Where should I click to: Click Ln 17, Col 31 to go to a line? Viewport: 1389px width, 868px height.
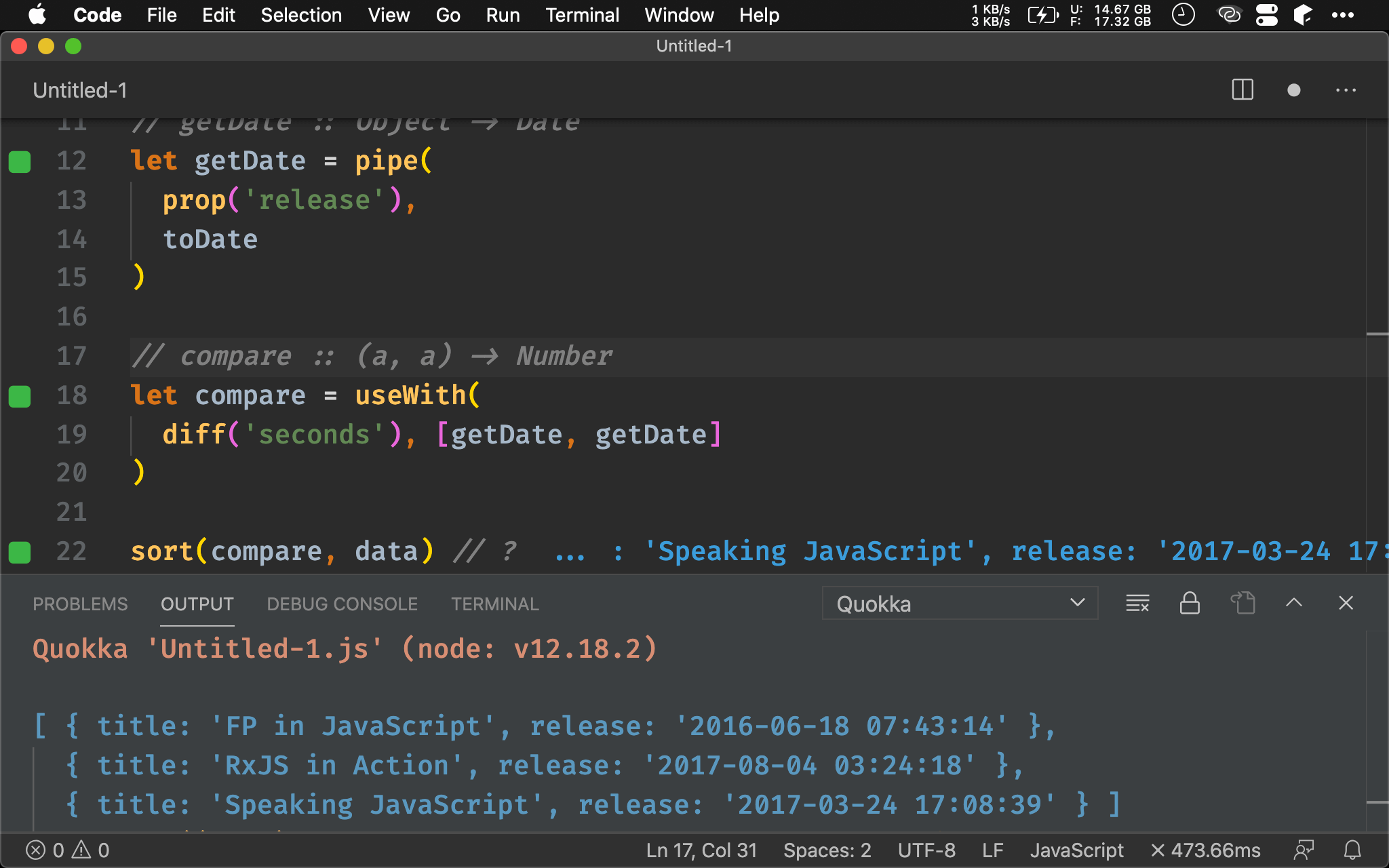pyautogui.click(x=701, y=850)
